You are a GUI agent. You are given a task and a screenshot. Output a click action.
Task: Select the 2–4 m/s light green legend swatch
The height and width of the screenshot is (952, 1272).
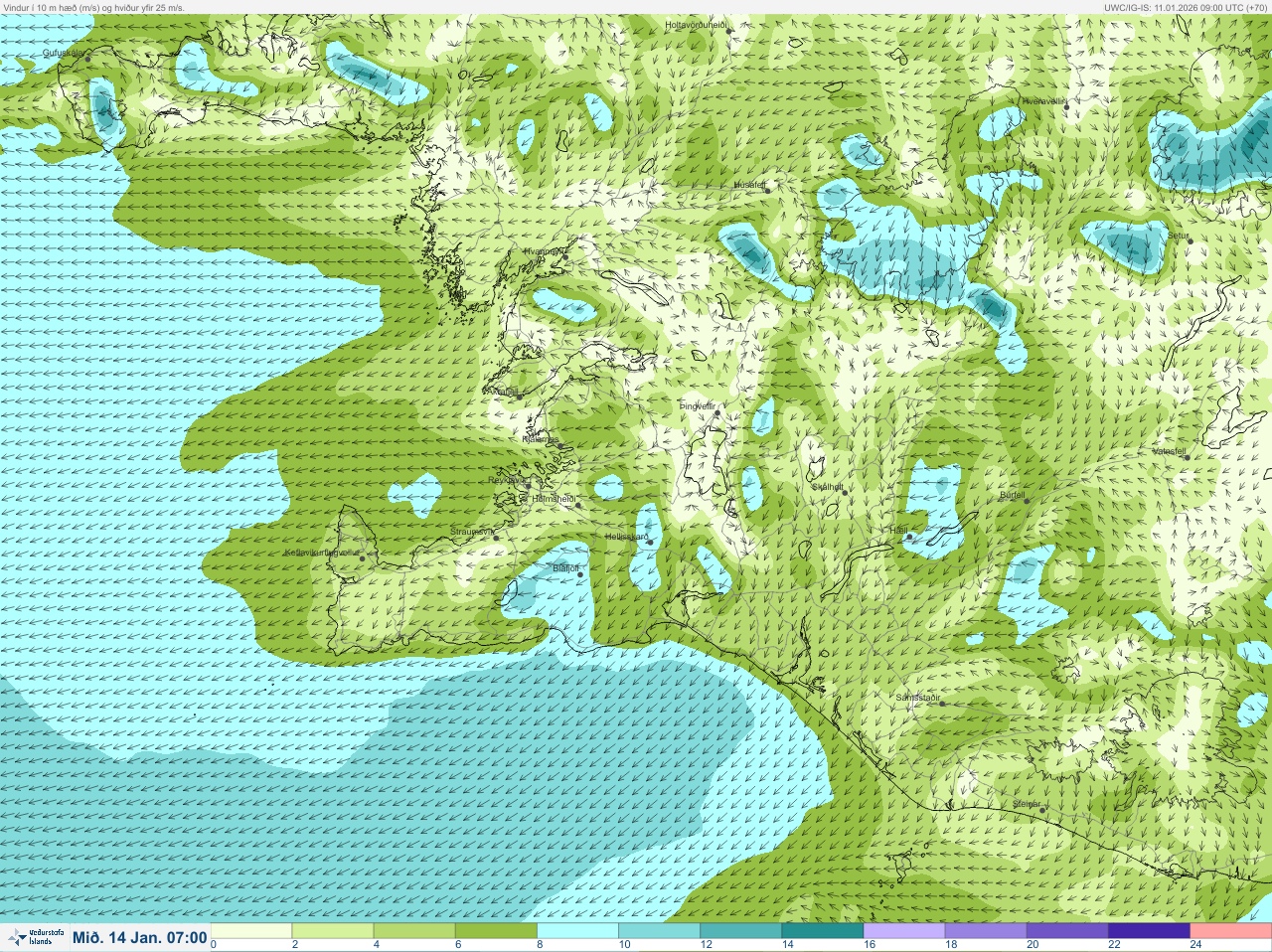(x=333, y=931)
